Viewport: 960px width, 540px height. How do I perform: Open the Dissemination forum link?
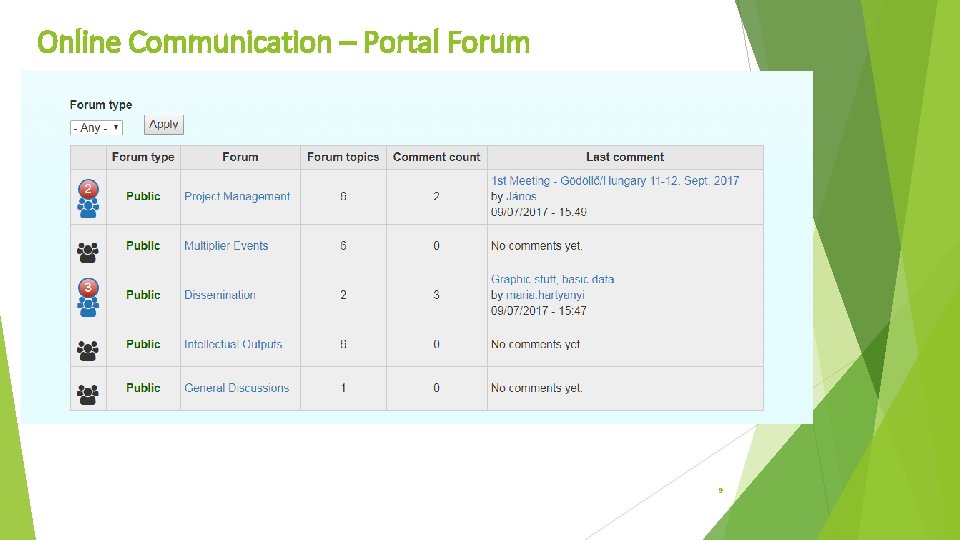pyautogui.click(x=220, y=295)
